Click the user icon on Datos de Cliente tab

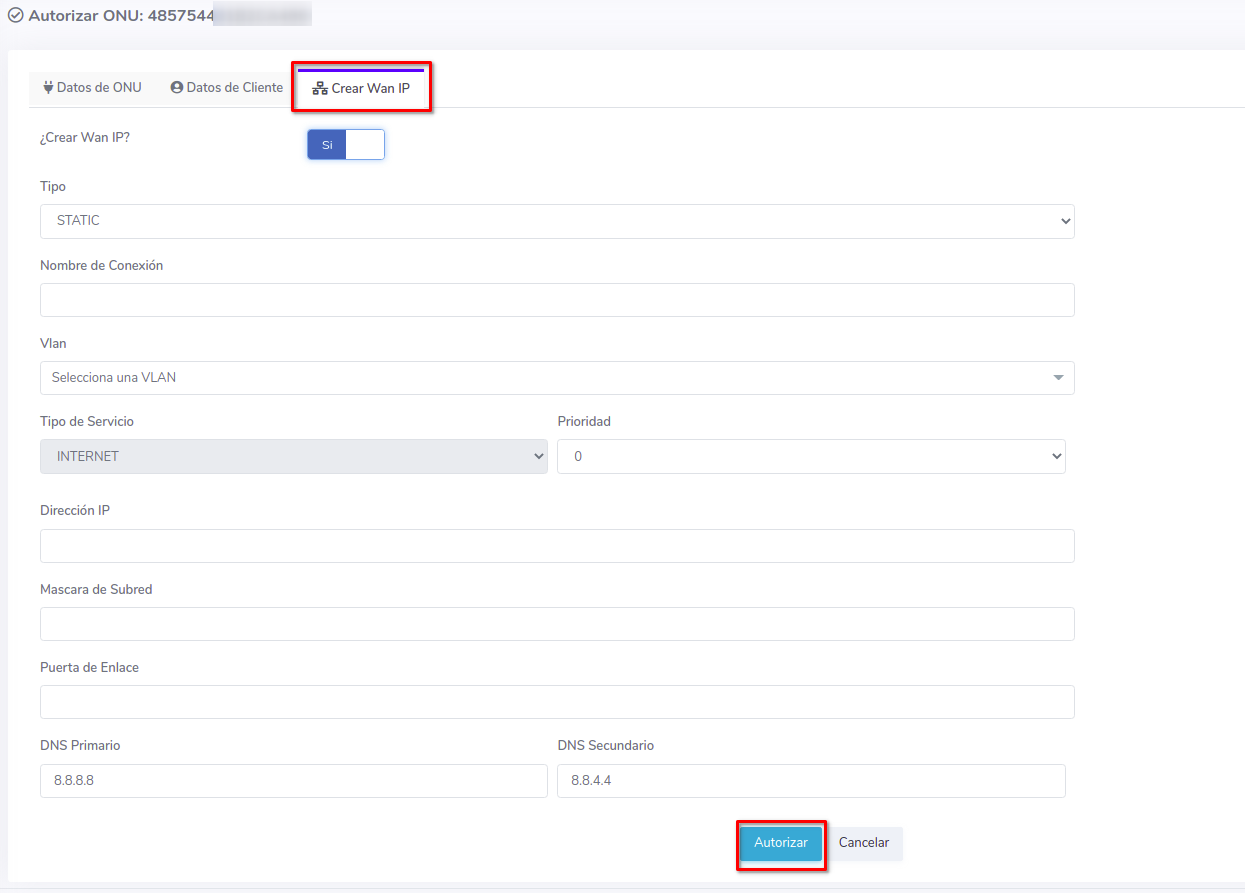pos(177,88)
